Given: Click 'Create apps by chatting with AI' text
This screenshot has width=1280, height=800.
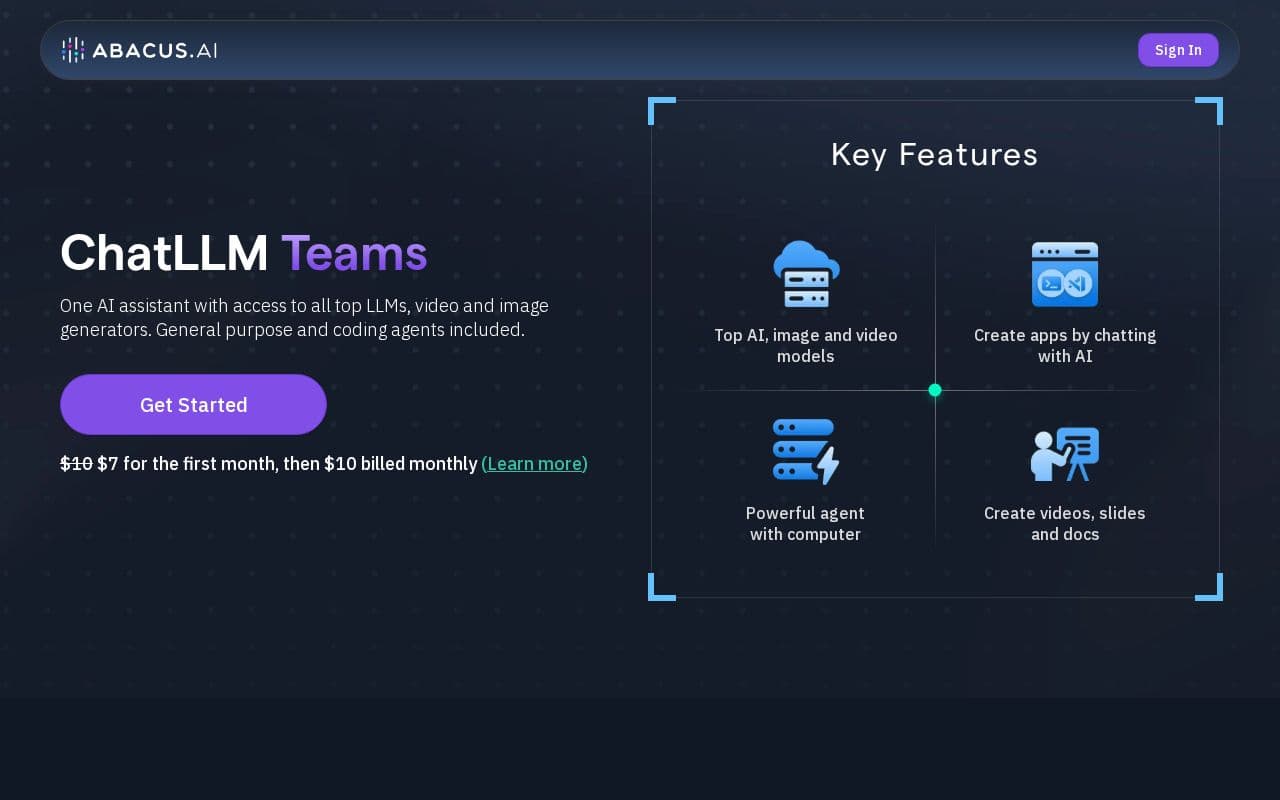Looking at the screenshot, I should click(1065, 345).
